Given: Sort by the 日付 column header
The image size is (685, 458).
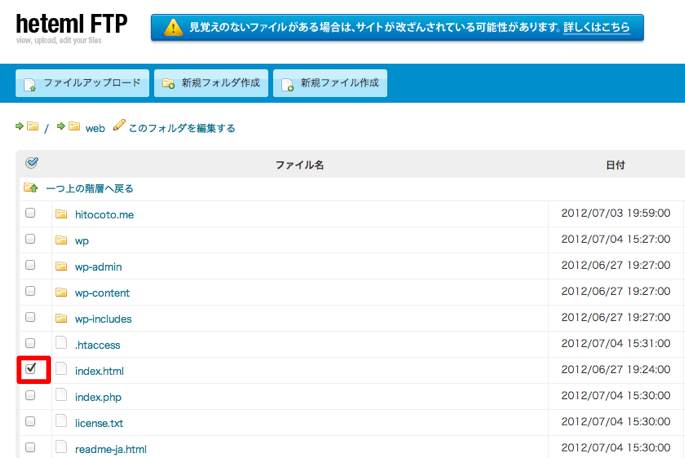Looking at the screenshot, I should (x=615, y=164).
